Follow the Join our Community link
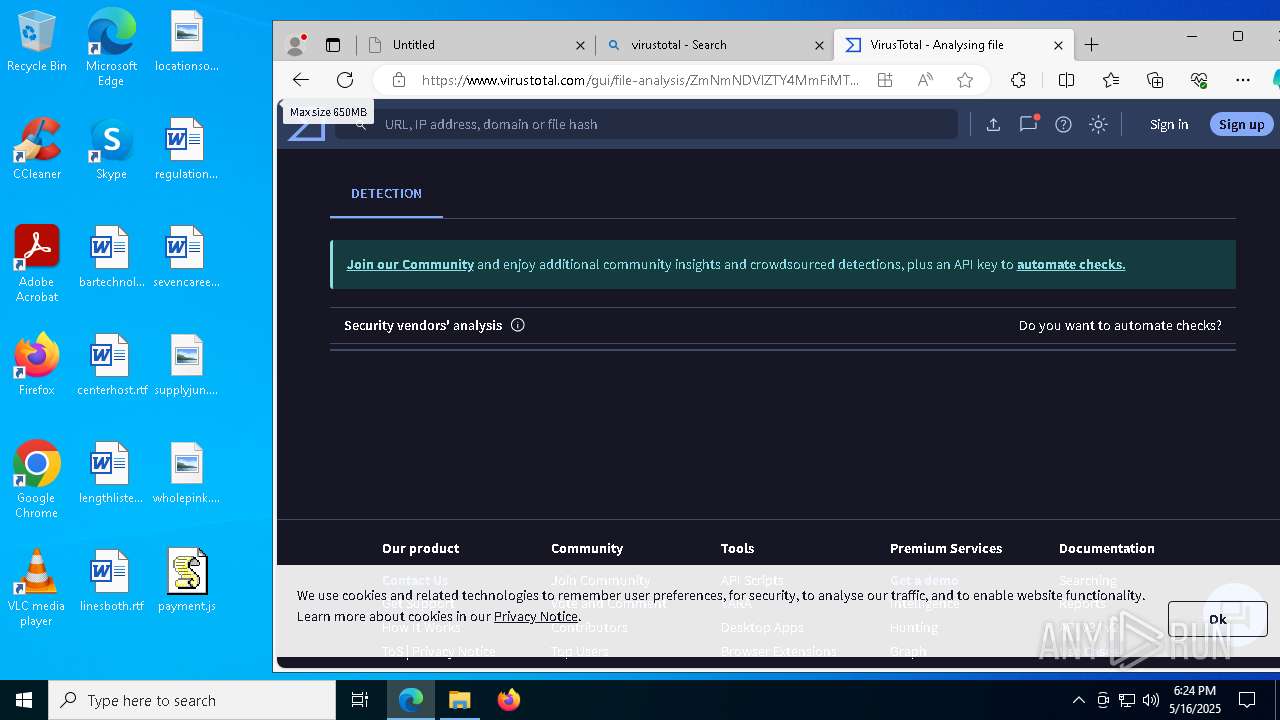Viewport: 1280px width, 720px height. click(410, 265)
